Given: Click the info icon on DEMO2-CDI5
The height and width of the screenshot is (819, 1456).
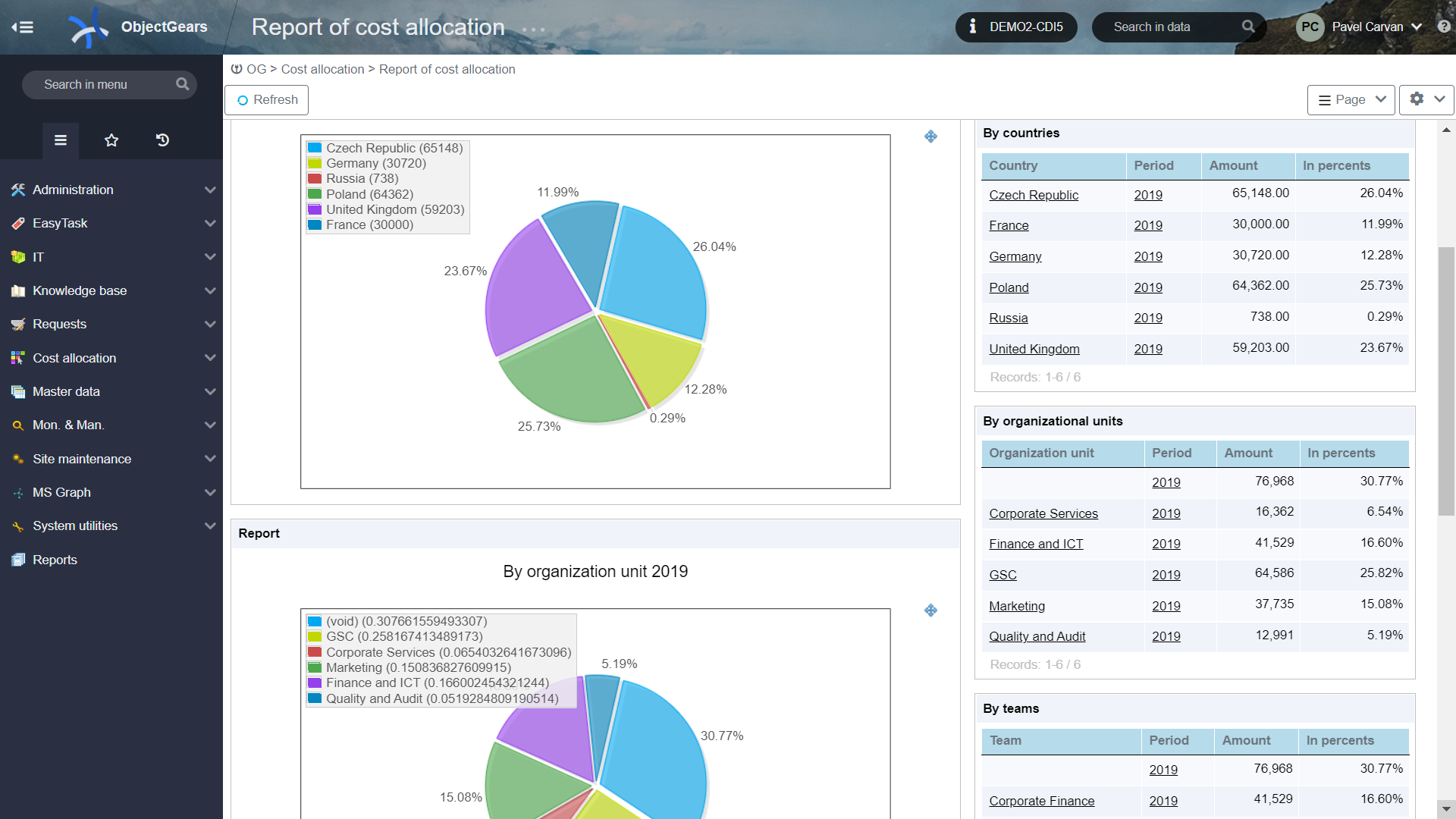Looking at the screenshot, I should 972,27.
